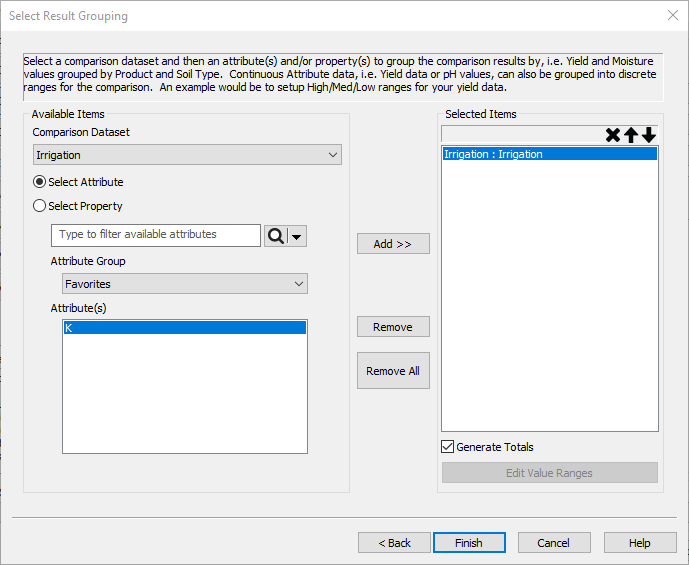Move selected item down with arrow icon
The height and width of the screenshot is (565, 689).
649,135
